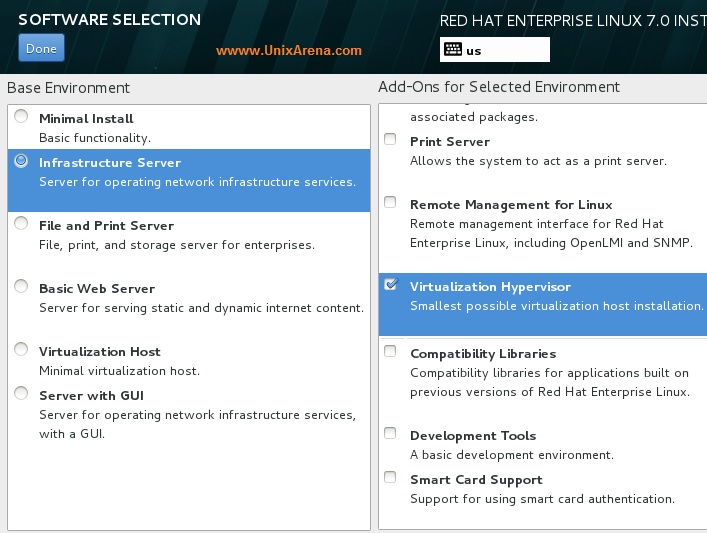
Task: Click the Done button
Action: coord(41,48)
